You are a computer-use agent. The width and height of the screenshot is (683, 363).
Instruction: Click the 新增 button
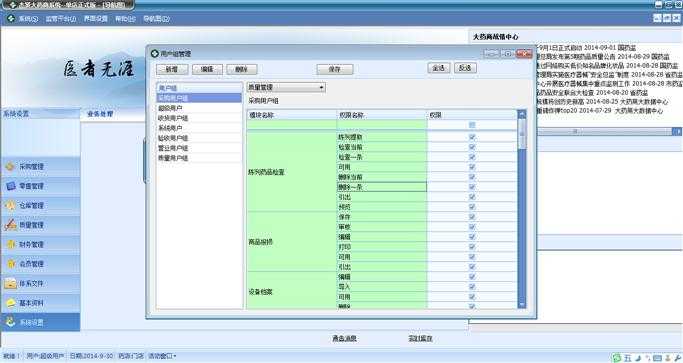point(172,69)
